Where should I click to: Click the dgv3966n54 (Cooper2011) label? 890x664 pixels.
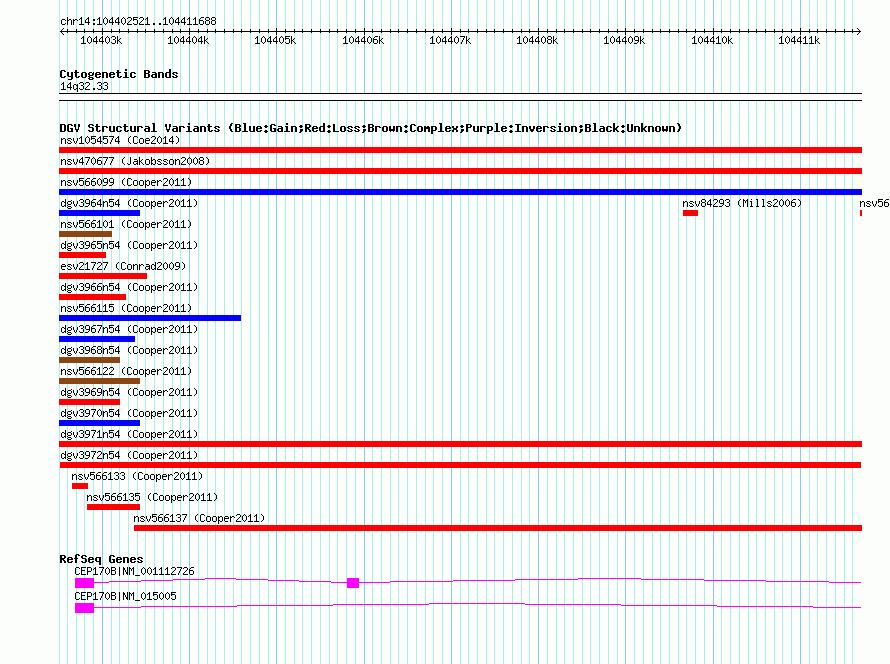tap(129, 287)
